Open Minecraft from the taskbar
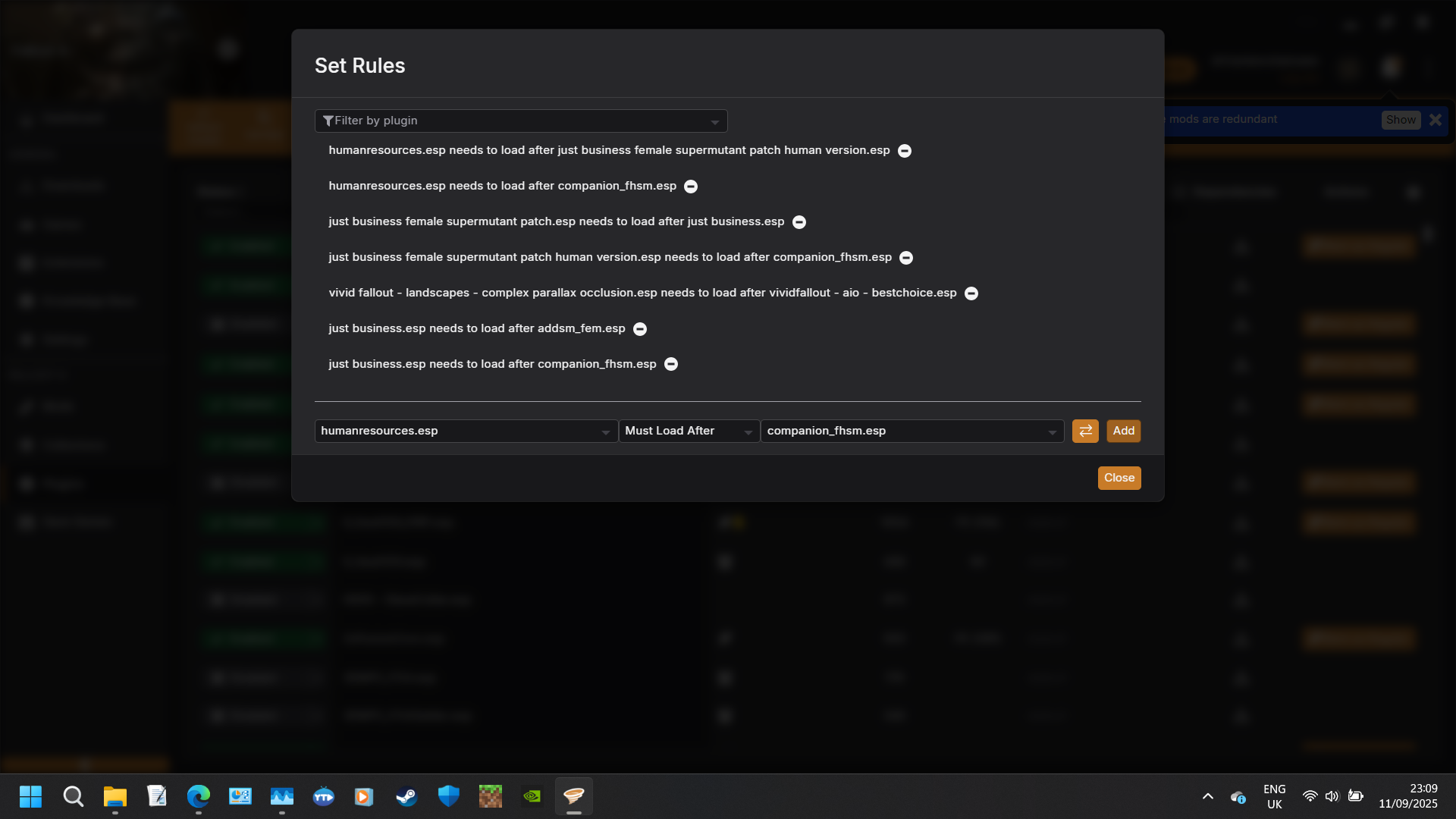Image resolution: width=1456 pixels, height=819 pixels. (x=491, y=796)
